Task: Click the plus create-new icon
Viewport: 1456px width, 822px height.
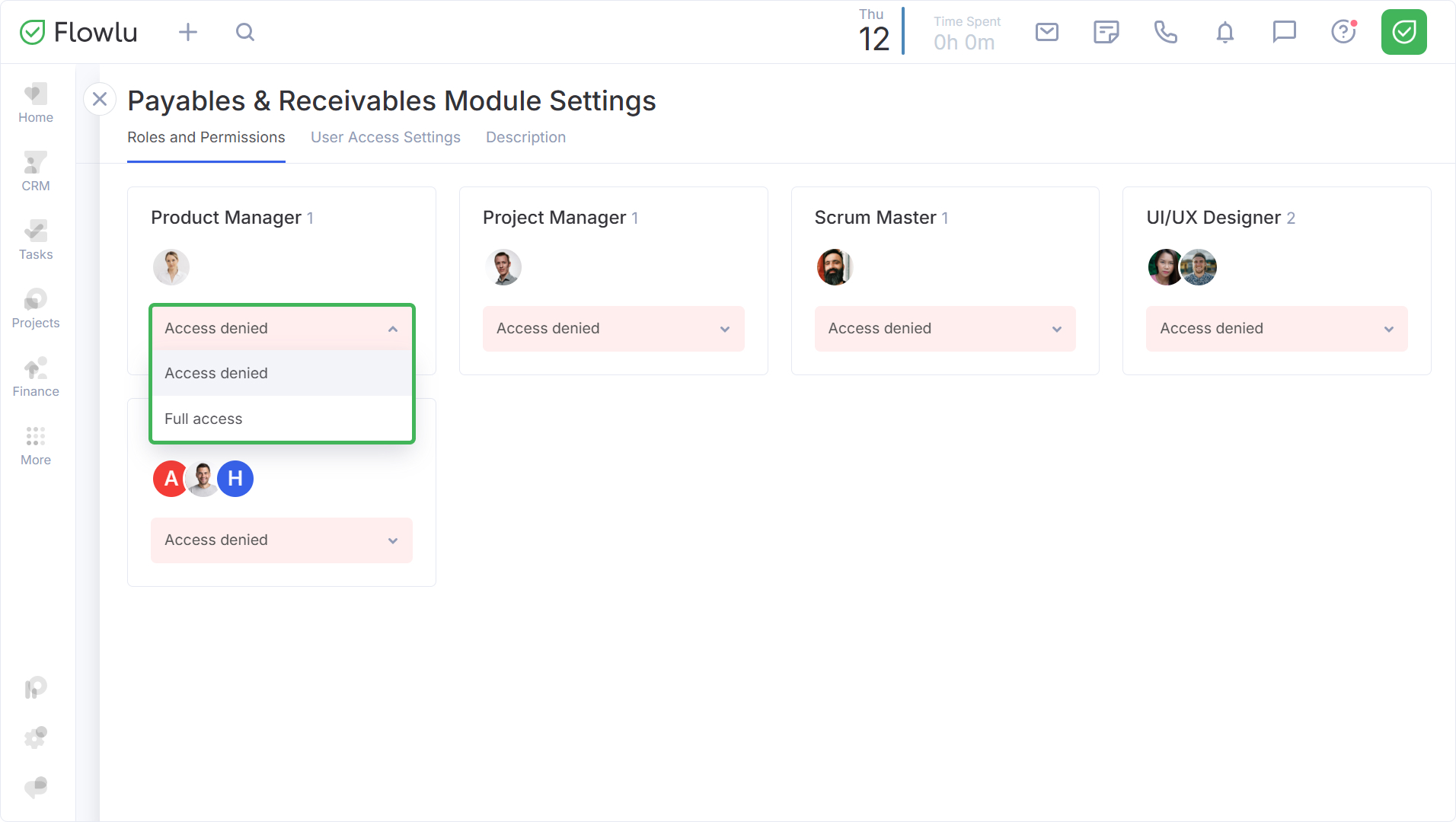Action: [187, 32]
